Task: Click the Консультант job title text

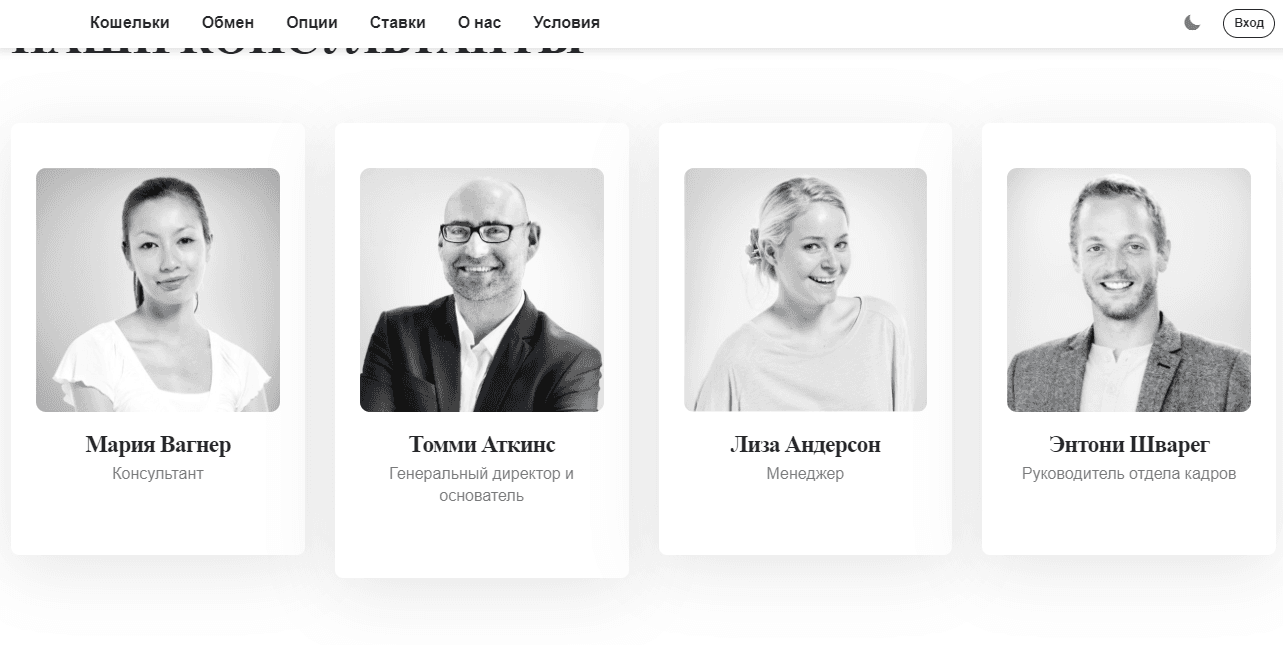Action: pyautogui.click(x=158, y=474)
